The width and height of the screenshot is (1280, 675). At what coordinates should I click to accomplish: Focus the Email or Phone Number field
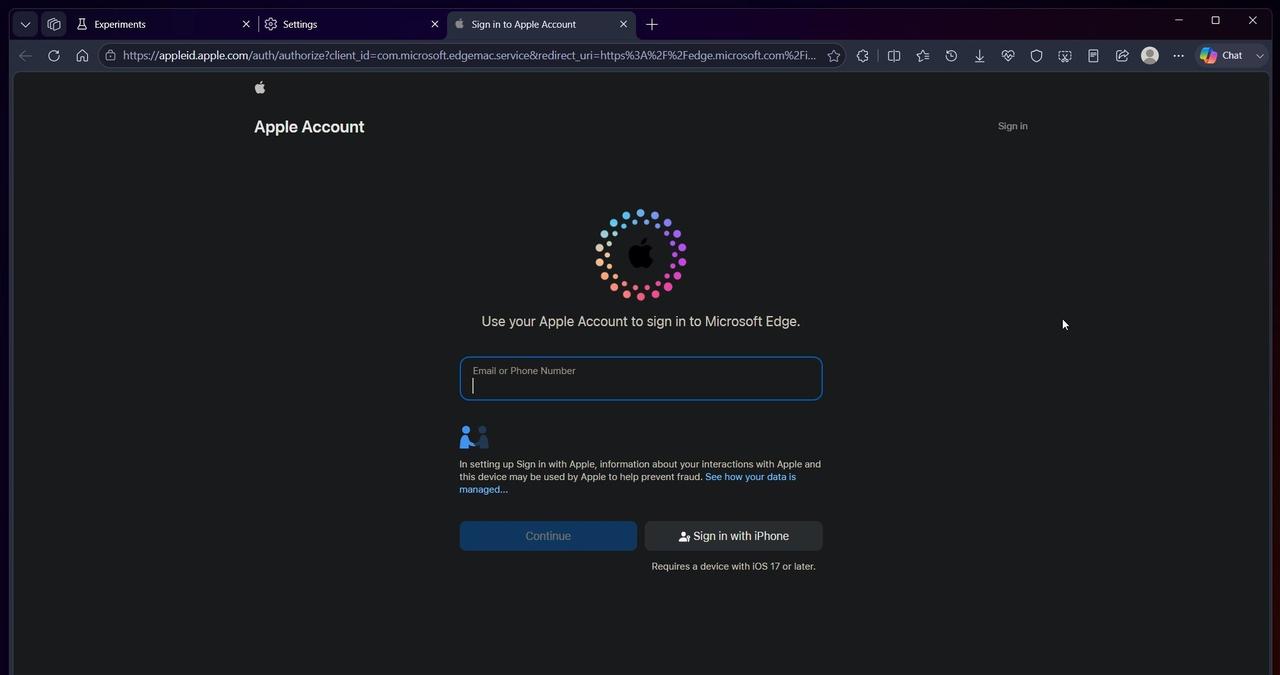point(641,378)
